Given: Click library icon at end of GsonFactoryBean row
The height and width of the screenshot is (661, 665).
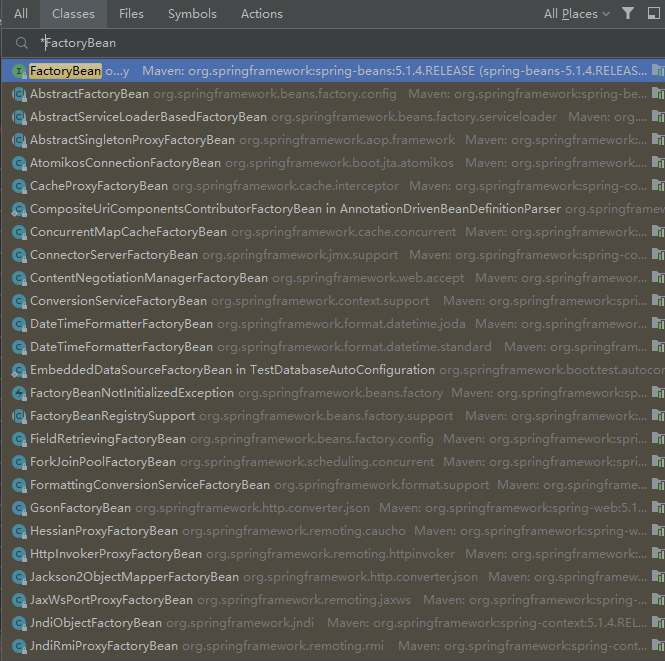Looking at the screenshot, I should pos(658,508).
